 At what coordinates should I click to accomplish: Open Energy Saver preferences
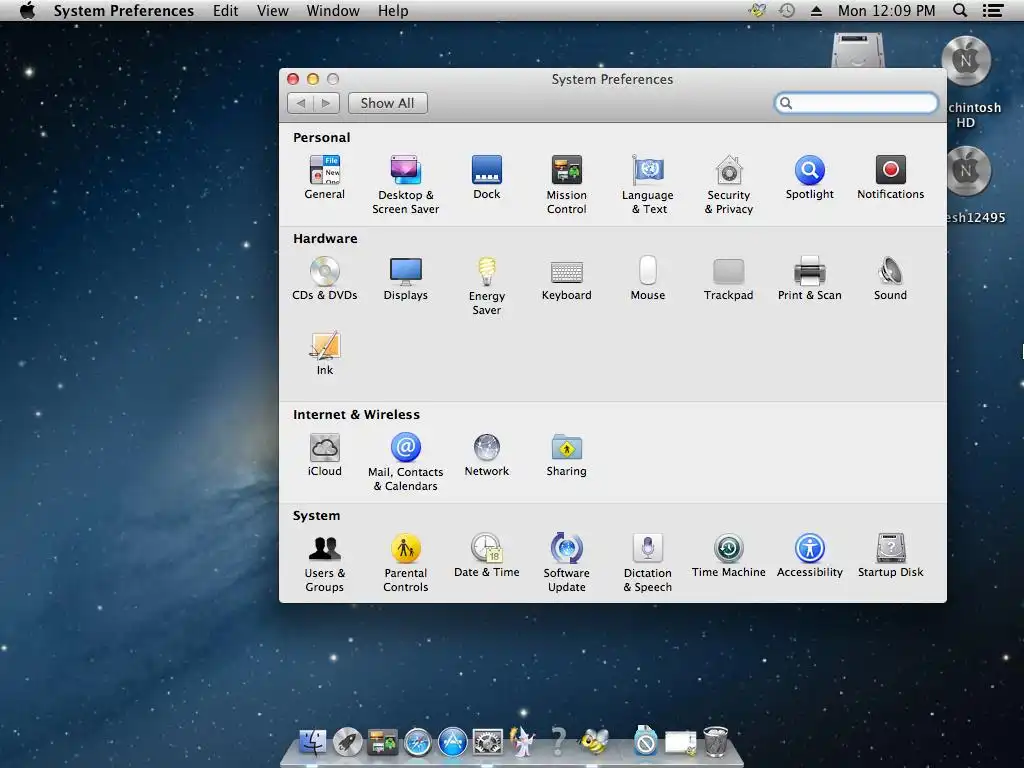coord(487,285)
